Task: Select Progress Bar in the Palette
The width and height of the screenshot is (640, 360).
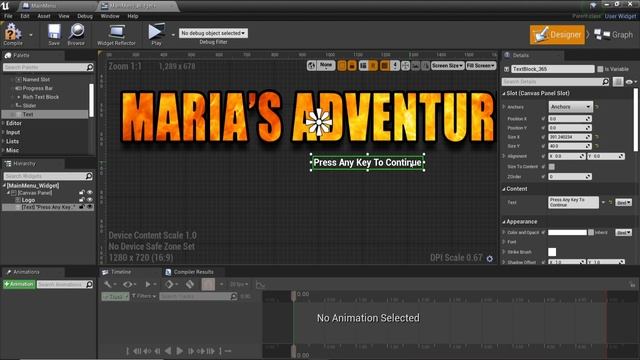Action: (x=38, y=88)
